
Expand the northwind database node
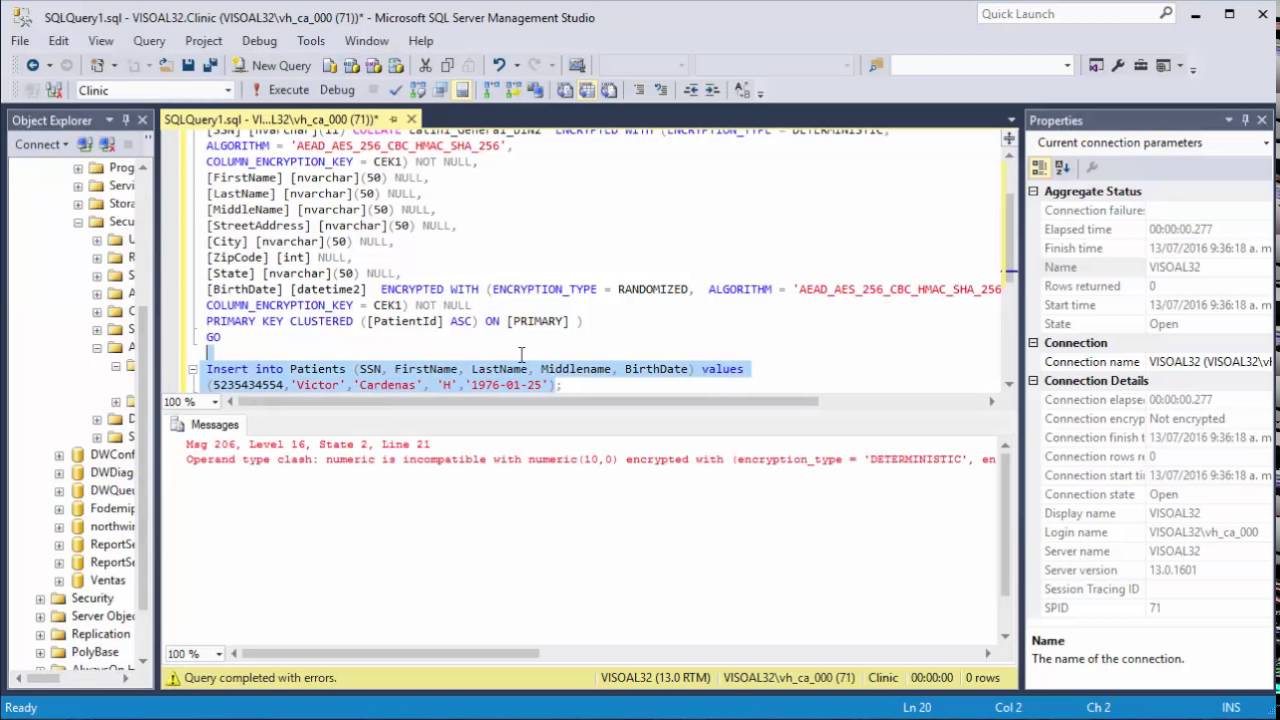coord(59,527)
